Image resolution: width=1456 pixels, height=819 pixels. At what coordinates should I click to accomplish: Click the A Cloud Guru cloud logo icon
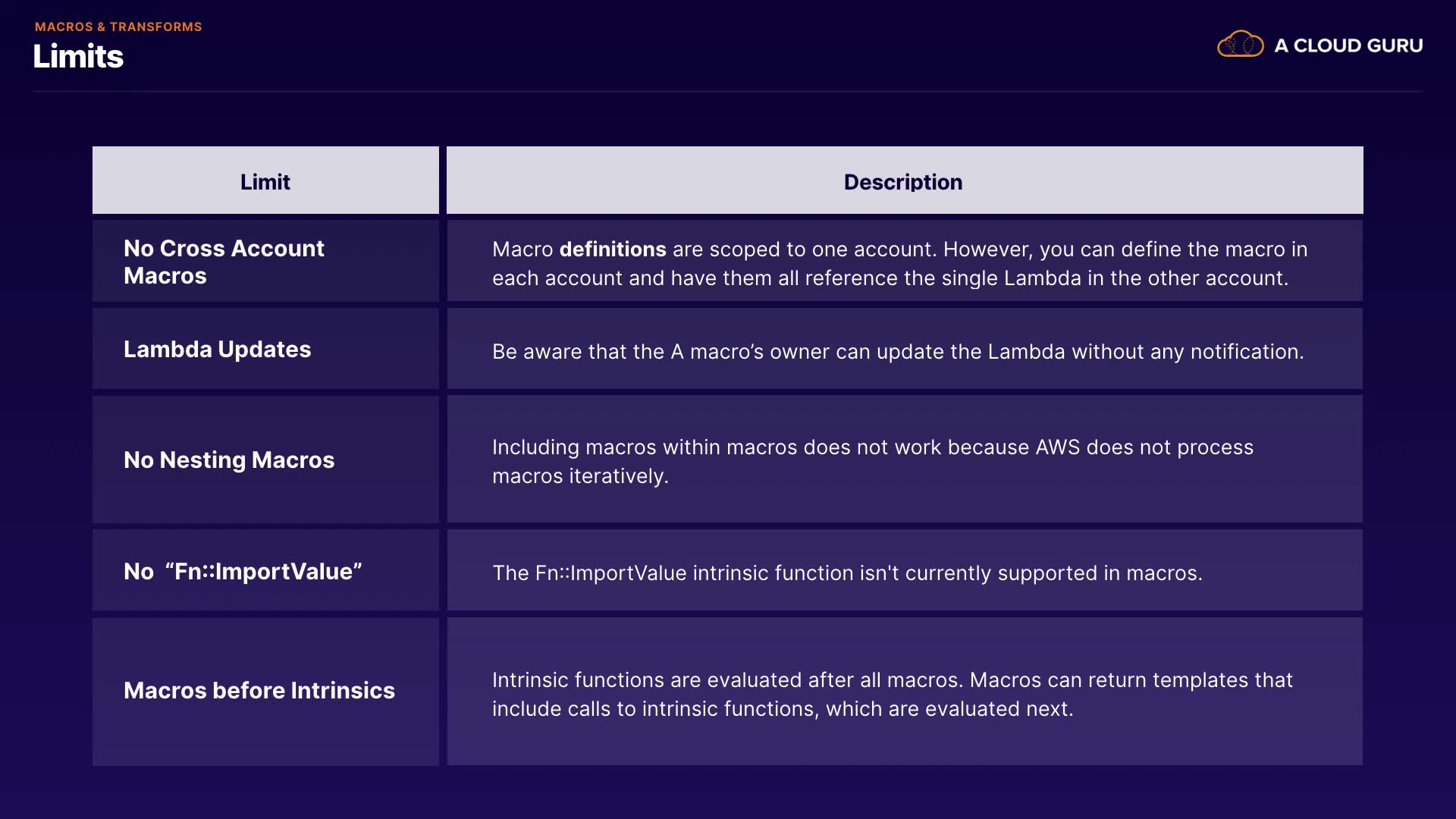1240,45
